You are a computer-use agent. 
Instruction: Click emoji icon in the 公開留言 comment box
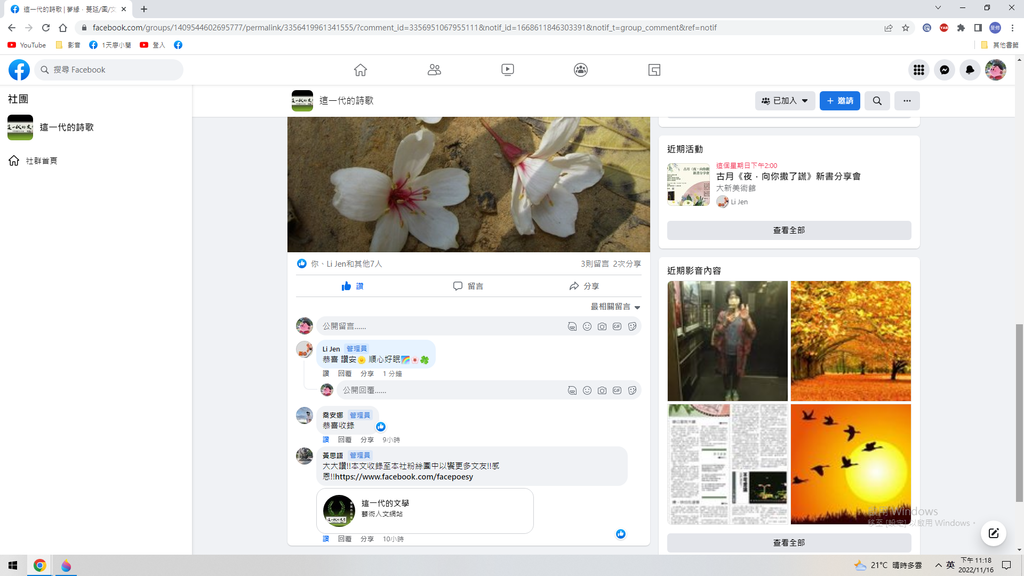point(587,326)
